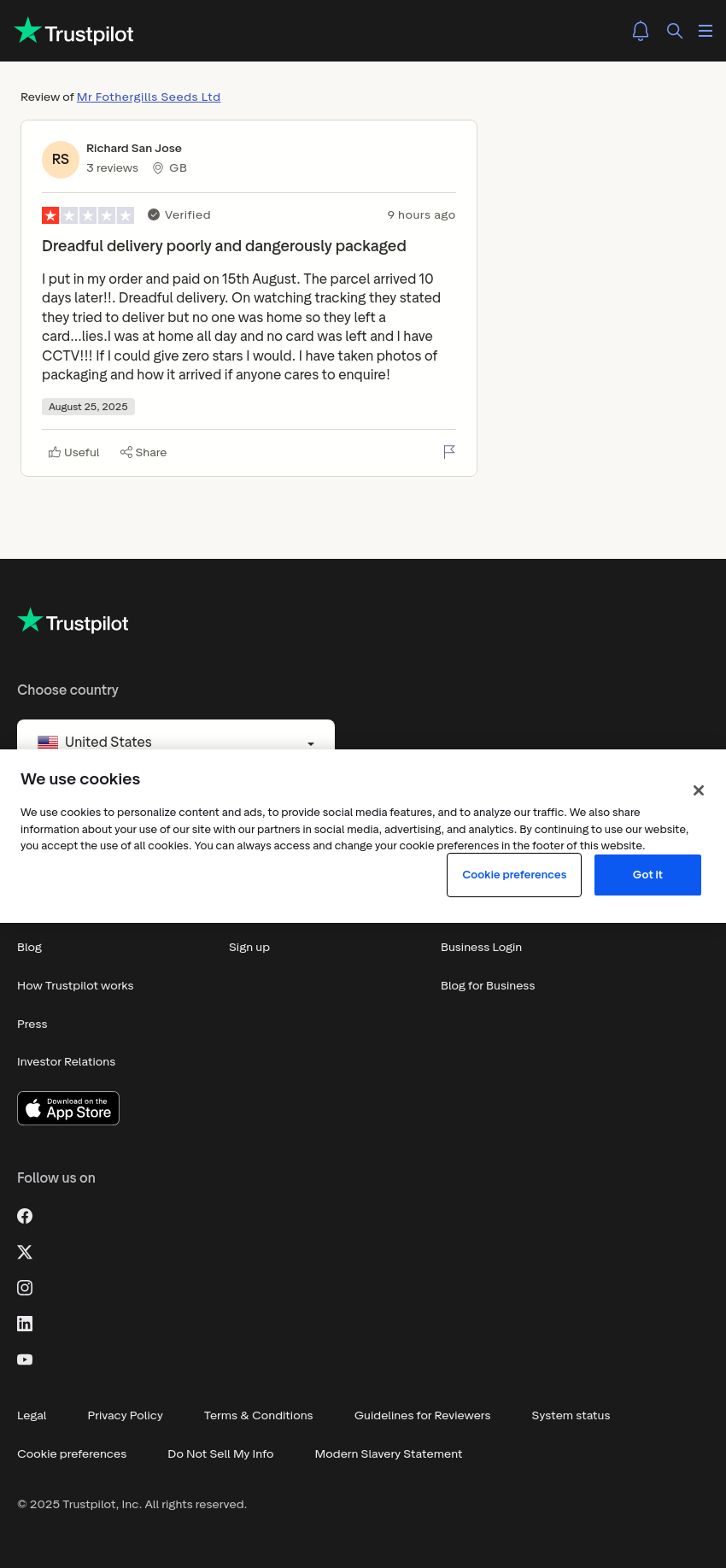Open the Mr Fothergills Seeds Ltd link
The width and height of the screenshot is (726, 1568).
click(x=149, y=97)
